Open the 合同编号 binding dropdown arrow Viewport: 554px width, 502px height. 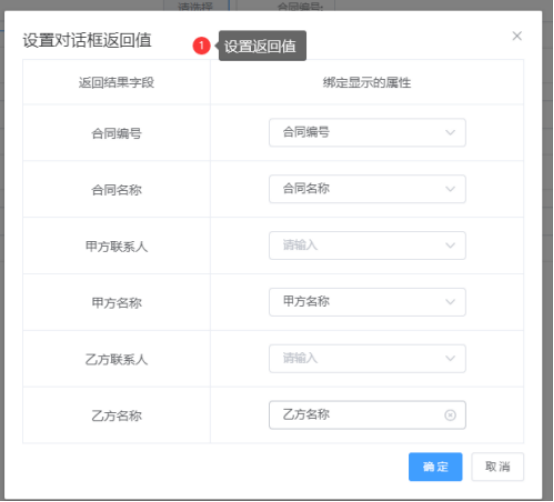(x=450, y=132)
